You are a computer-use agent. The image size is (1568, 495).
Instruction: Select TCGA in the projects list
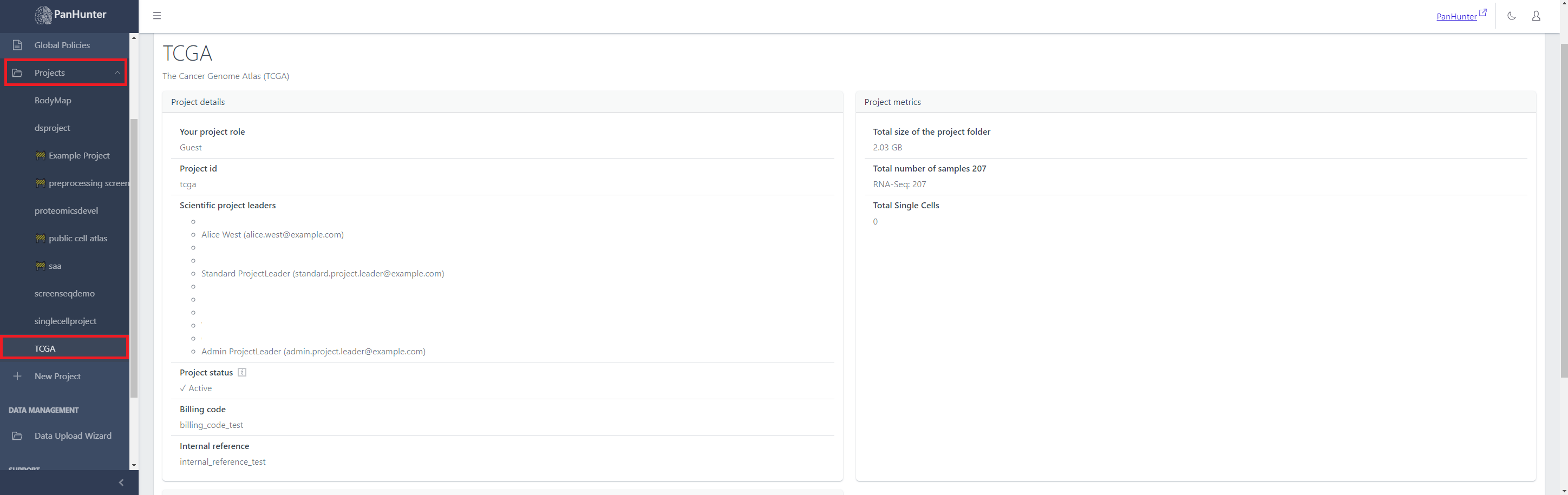[45, 348]
